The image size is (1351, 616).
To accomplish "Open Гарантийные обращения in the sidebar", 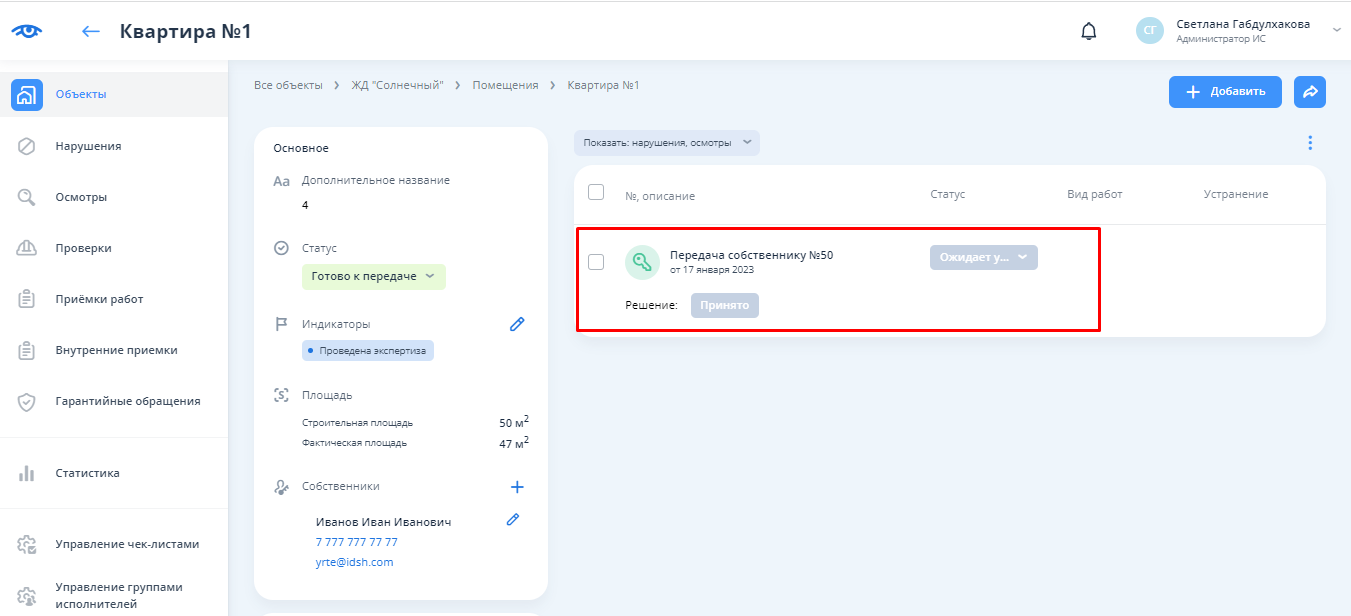I will tap(127, 401).
